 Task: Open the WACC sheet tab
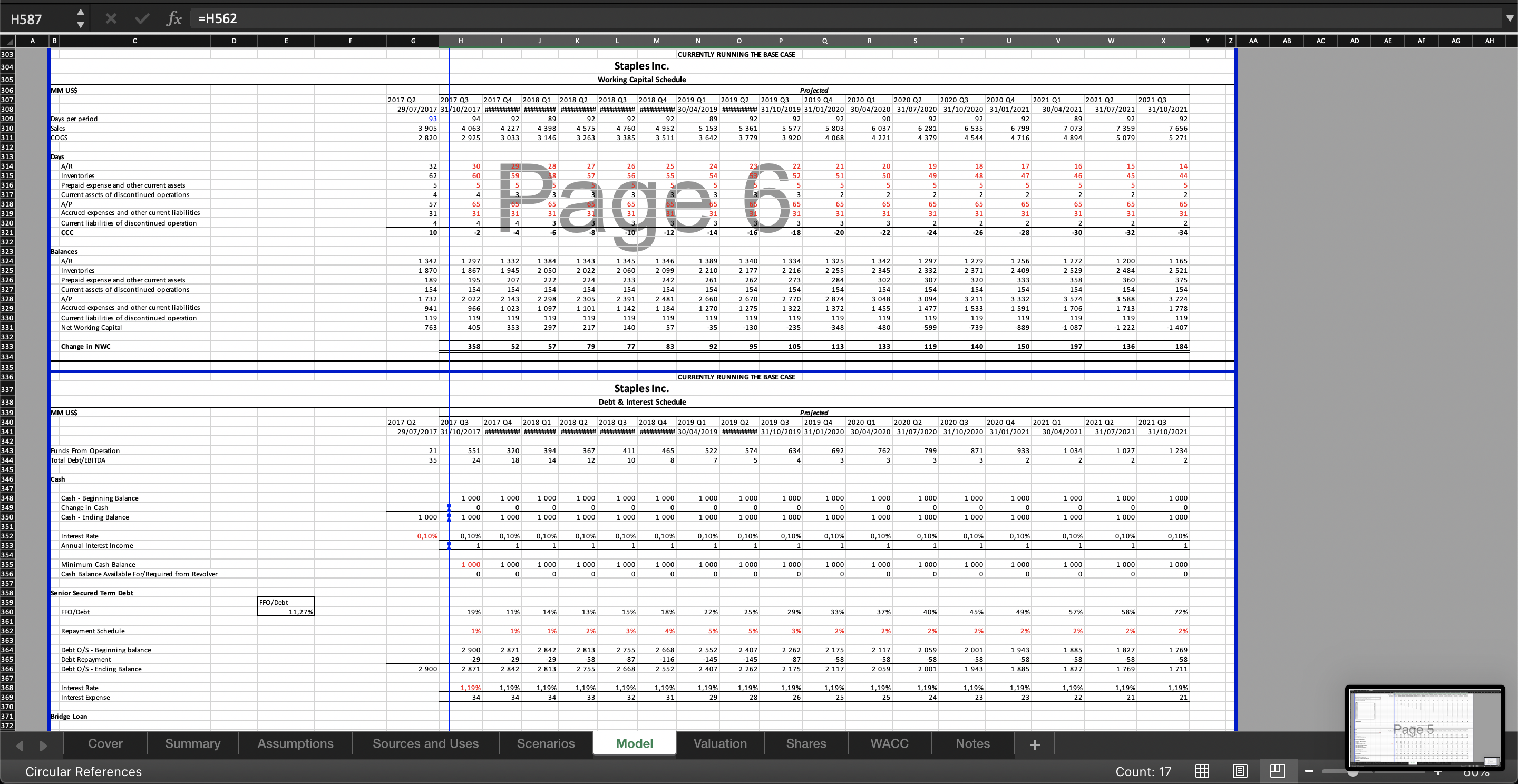889,743
